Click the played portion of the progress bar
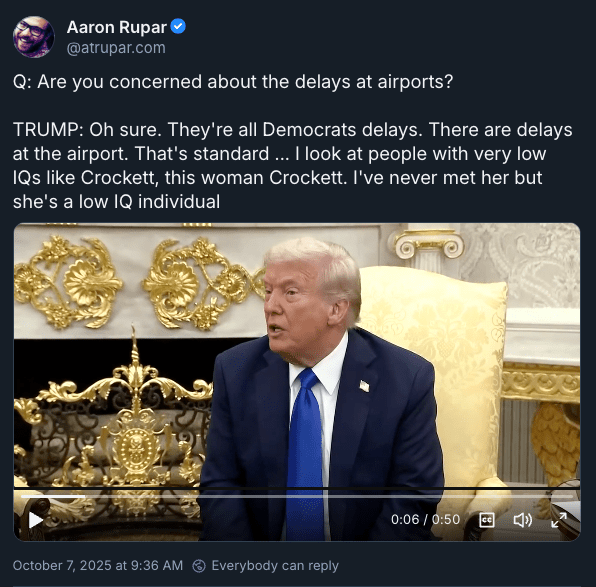 coord(53,496)
